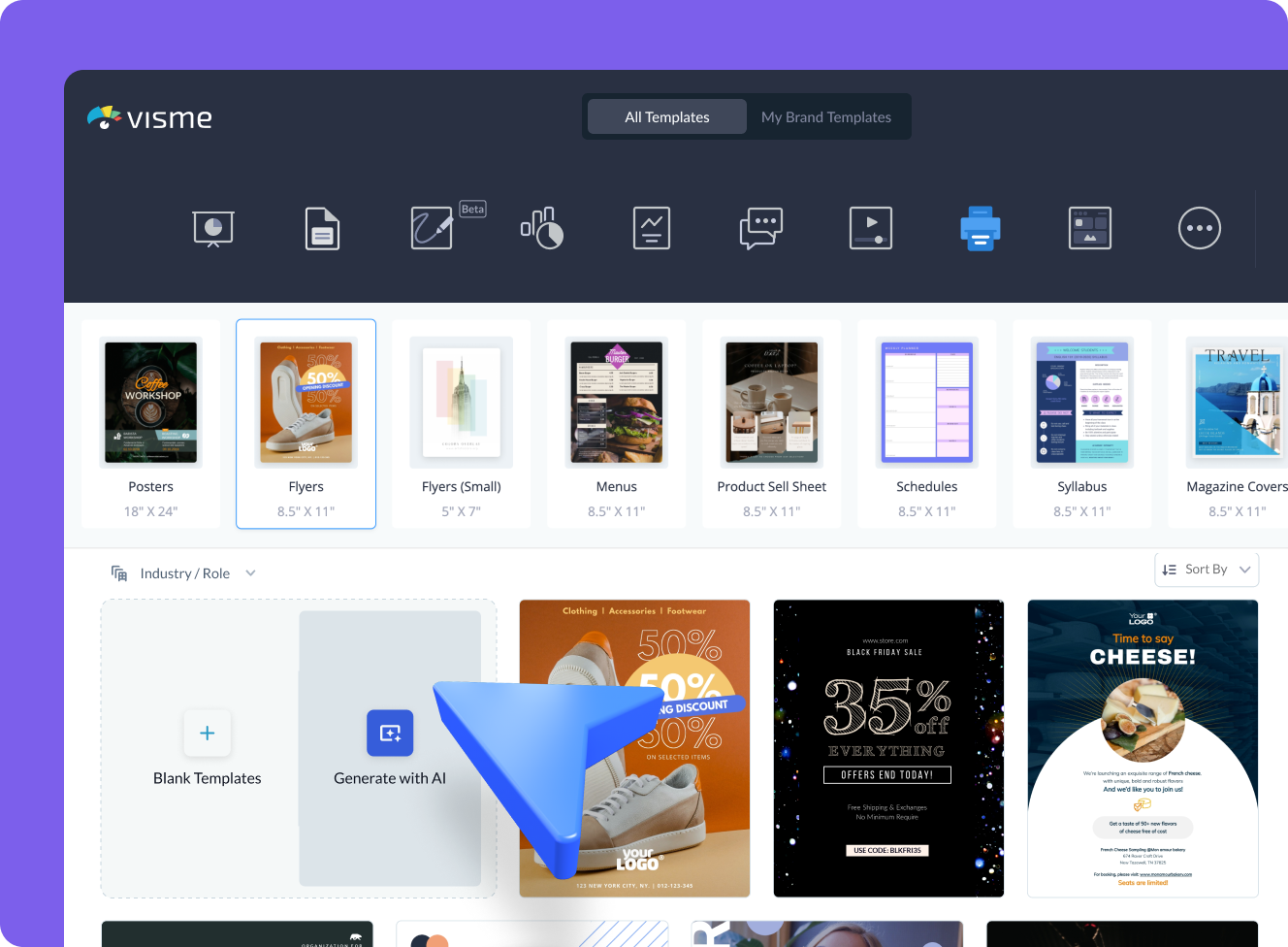Select the Posters template type
The width and height of the screenshot is (1288, 947).
point(151,424)
